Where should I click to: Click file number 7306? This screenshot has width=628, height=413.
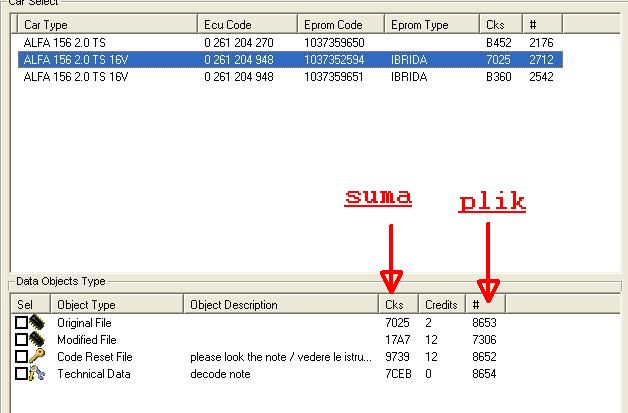[484, 340]
